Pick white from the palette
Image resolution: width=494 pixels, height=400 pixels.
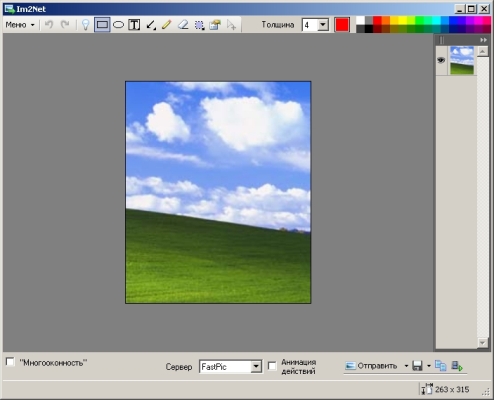360,21
